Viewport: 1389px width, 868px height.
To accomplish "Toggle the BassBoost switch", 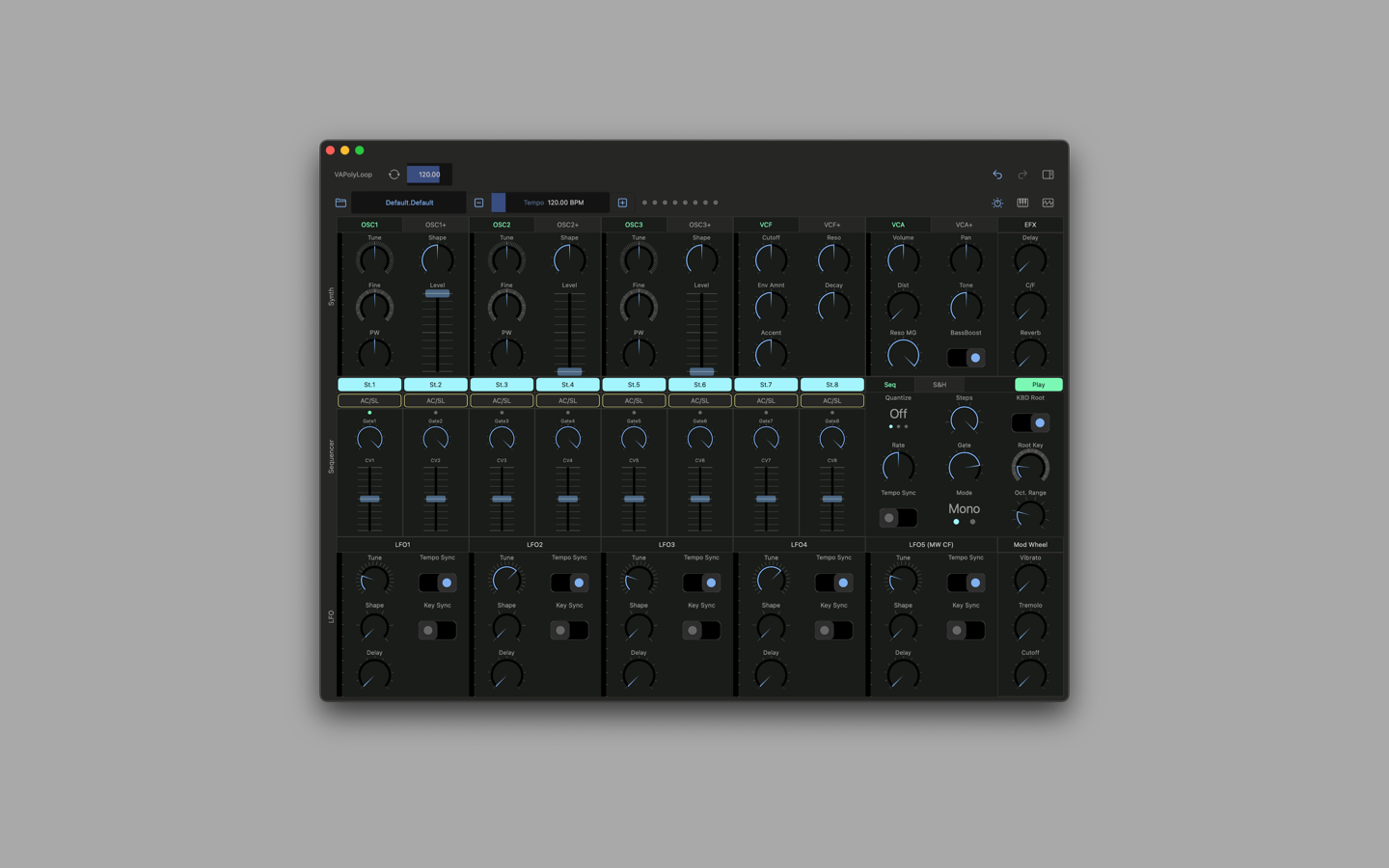I will click(966, 358).
